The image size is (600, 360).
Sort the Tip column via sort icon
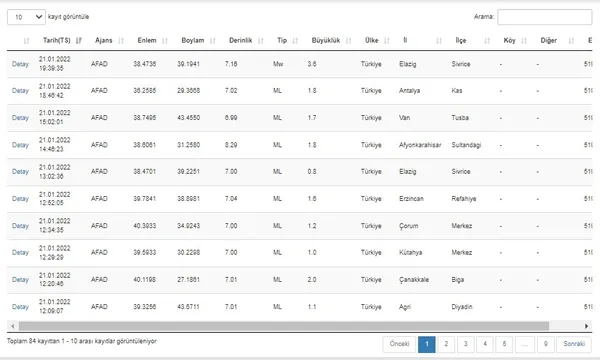(x=295, y=41)
